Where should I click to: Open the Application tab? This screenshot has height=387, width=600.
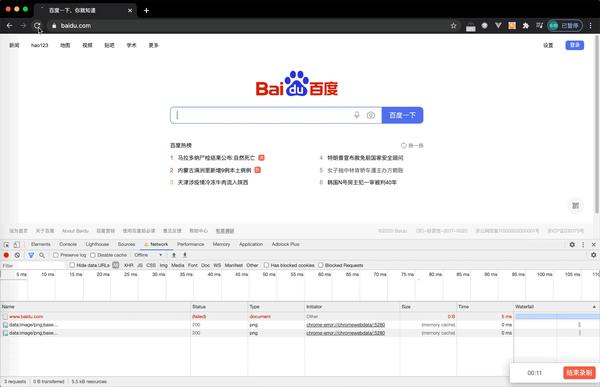click(251, 244)
